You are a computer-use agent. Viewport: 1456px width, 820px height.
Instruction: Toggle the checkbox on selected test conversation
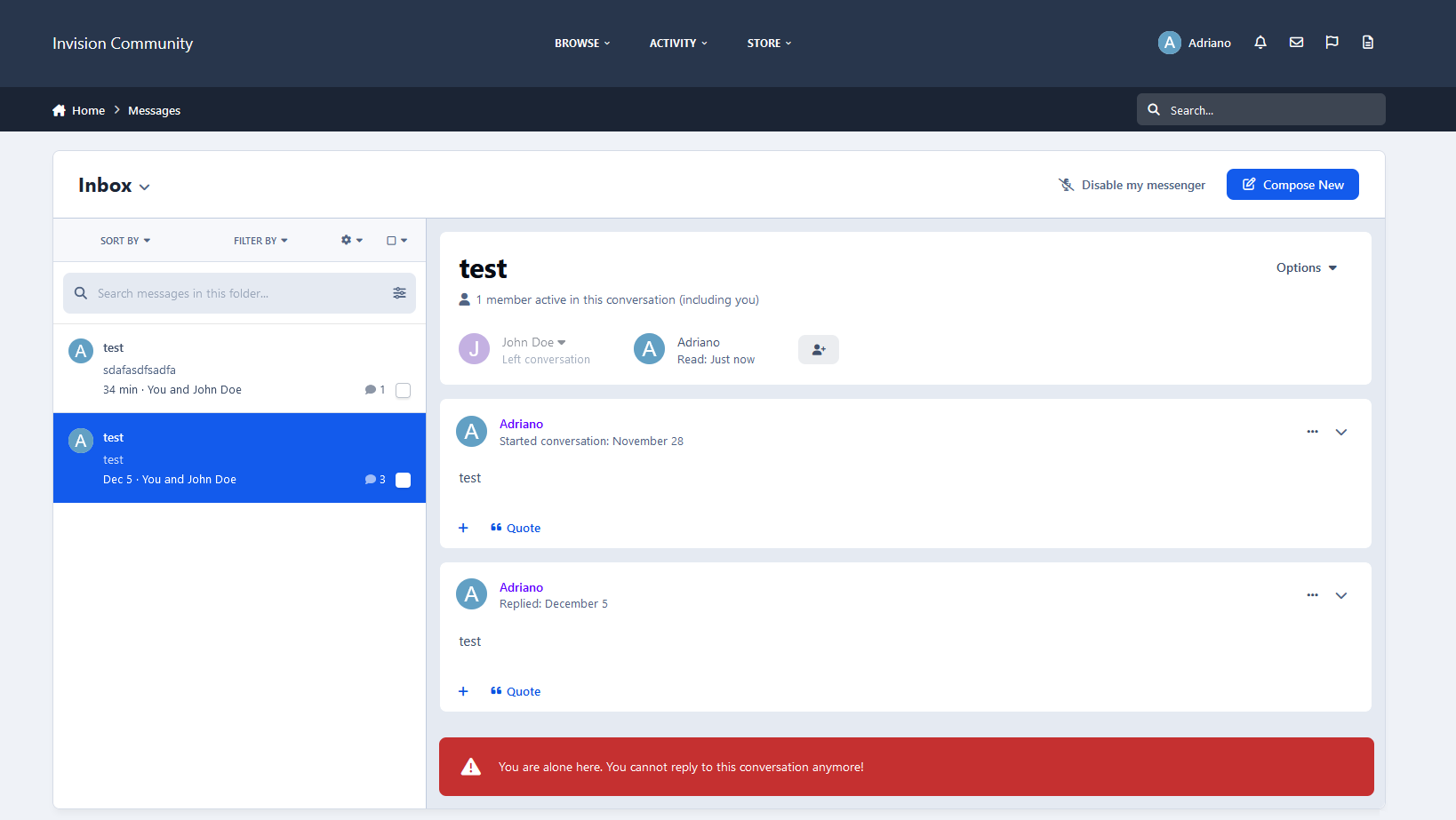click(403, 480)
